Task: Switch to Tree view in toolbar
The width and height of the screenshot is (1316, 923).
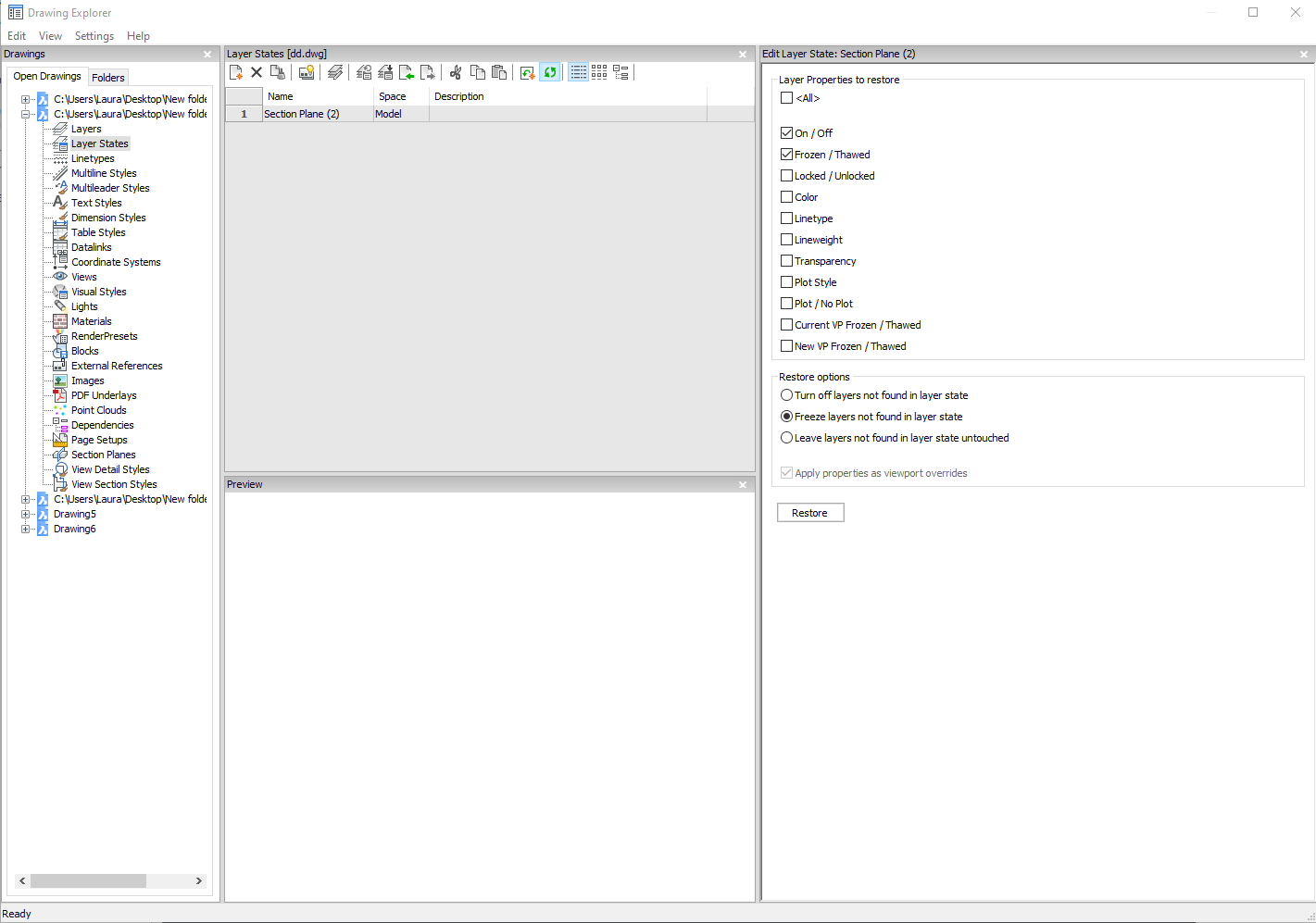Action: (620, 72)
